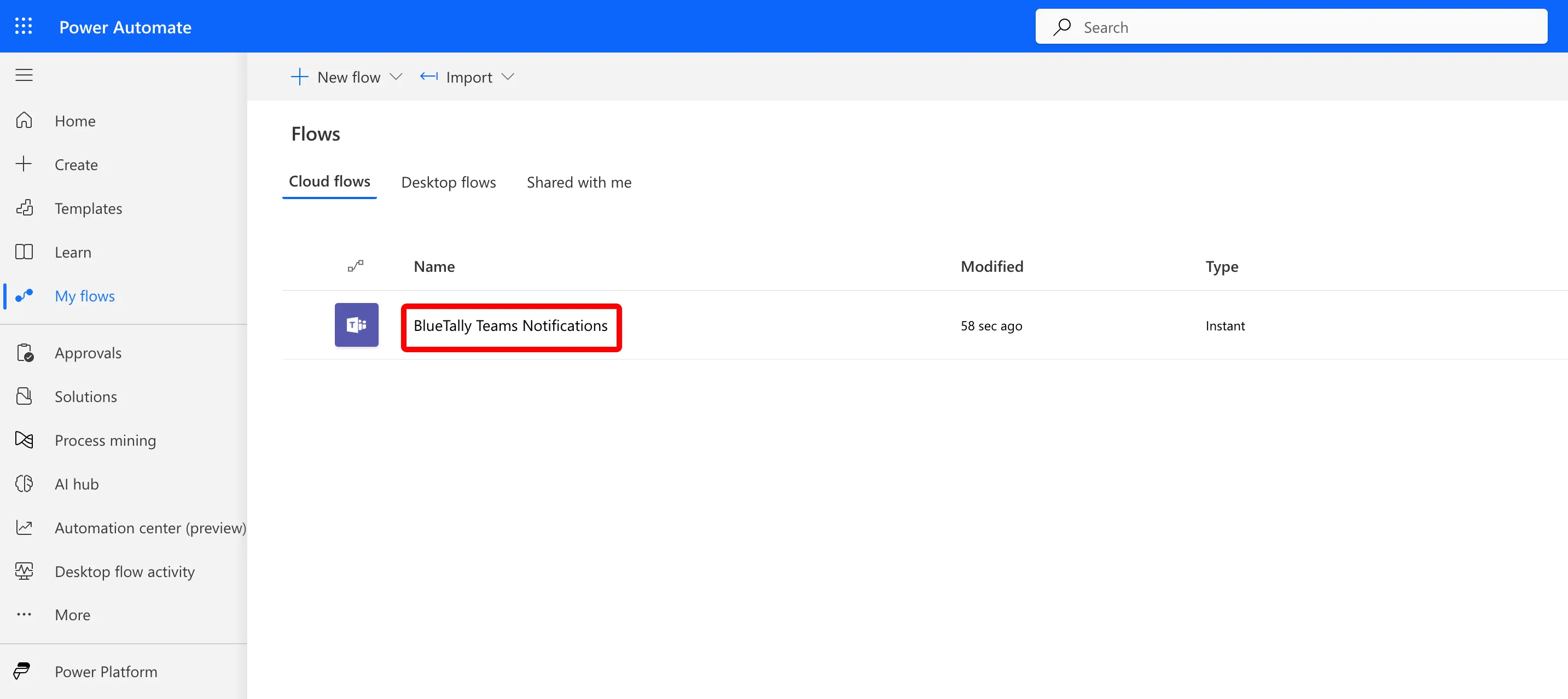Click the Import button label

469,77
